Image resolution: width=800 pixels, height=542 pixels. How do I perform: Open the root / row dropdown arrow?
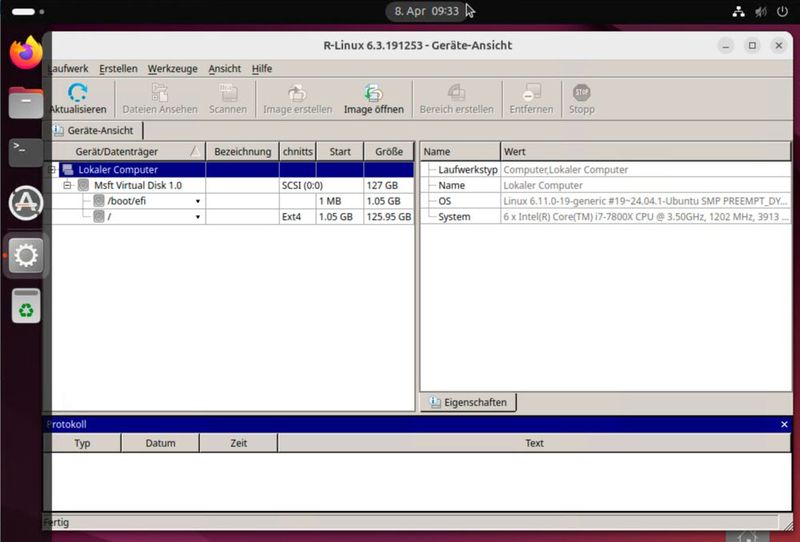[197, 217]
